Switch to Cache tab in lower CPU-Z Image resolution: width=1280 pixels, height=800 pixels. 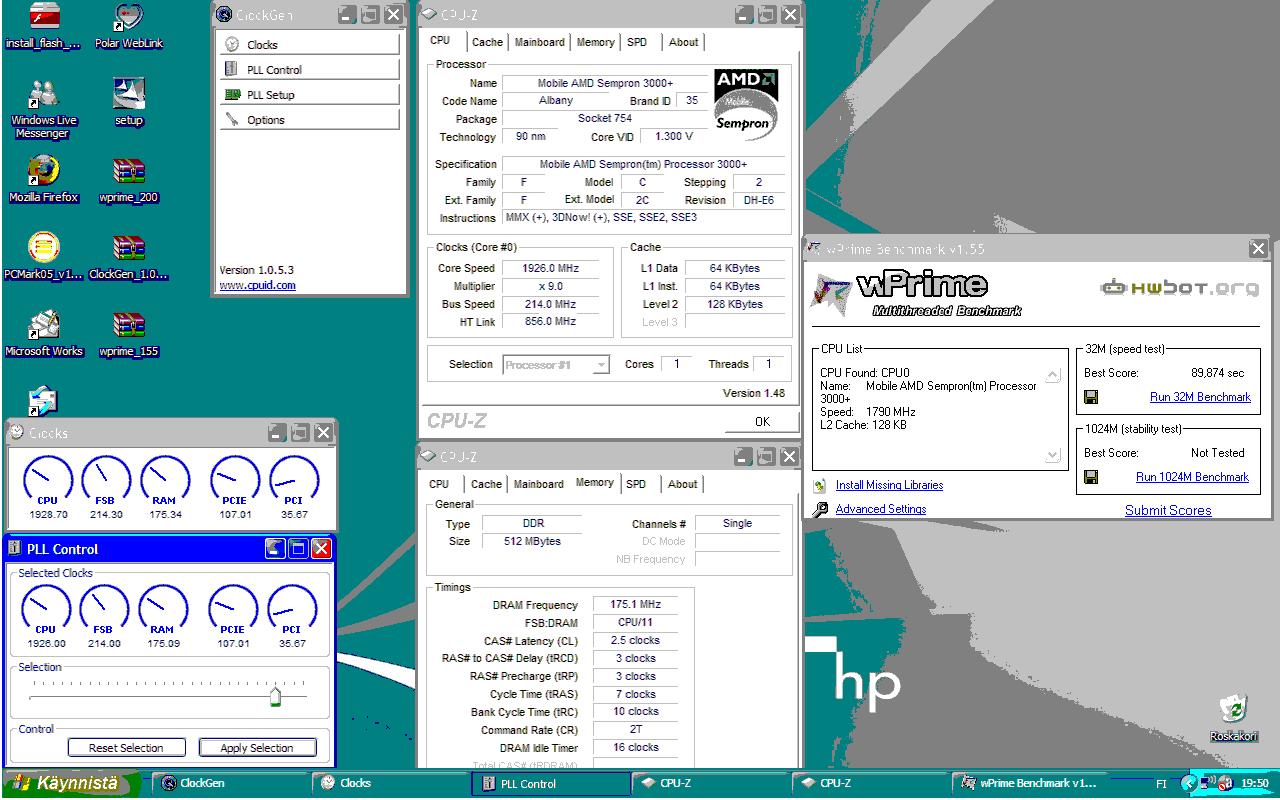487,484
